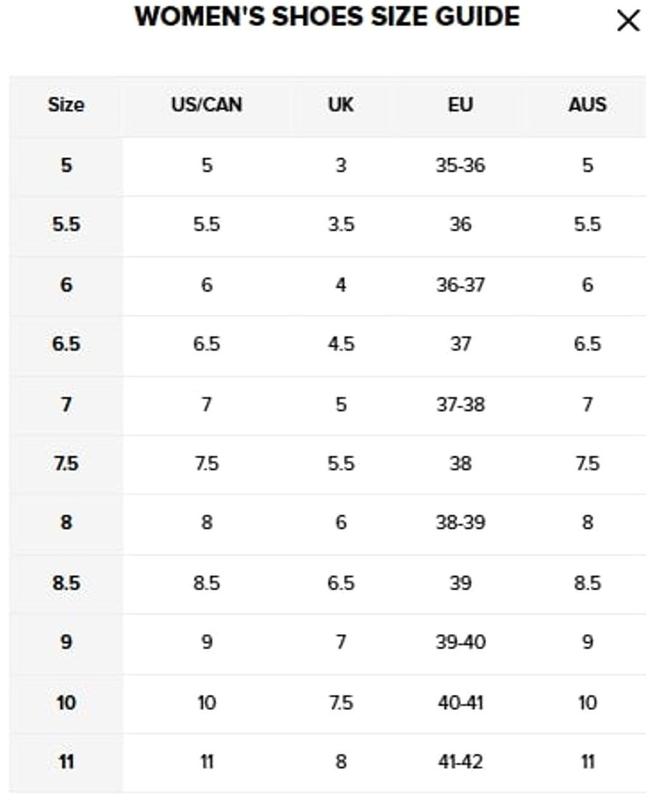The height and width of the screenshot is (800, 652).
Task: Click the EU 41-42 value
Action: point(460,762)
